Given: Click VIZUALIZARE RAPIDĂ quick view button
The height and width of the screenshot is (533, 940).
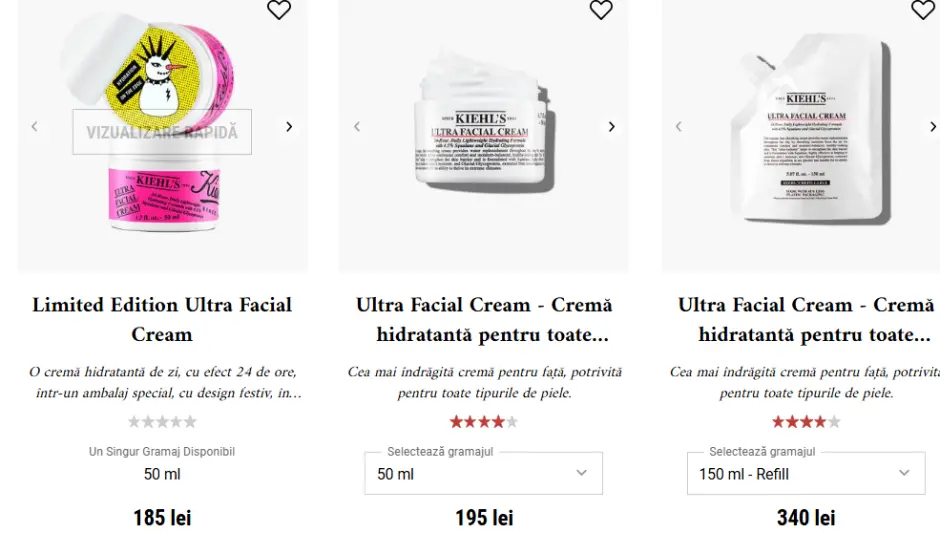Looking at the screenshot, I should (x=162, y=132).
